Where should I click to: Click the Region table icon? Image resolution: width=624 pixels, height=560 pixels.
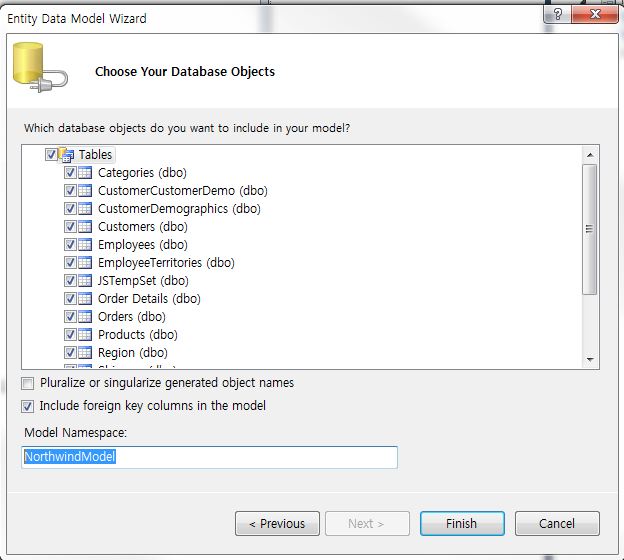(85, 353)
